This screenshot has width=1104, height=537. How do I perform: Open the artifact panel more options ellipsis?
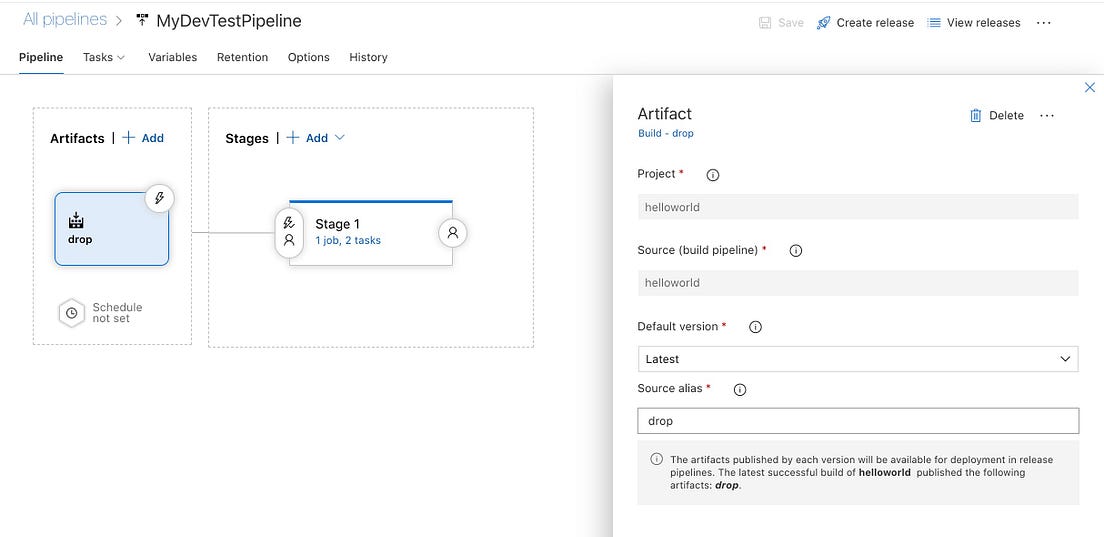click(1047, 116)
